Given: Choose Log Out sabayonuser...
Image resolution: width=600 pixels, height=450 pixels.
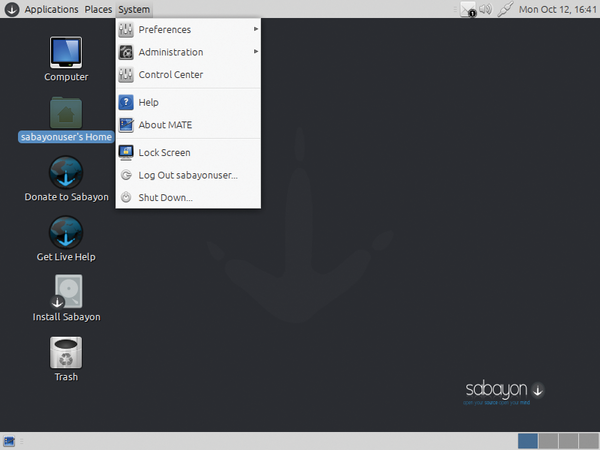Looking at the screenshot, I should (x=188, y=175).
